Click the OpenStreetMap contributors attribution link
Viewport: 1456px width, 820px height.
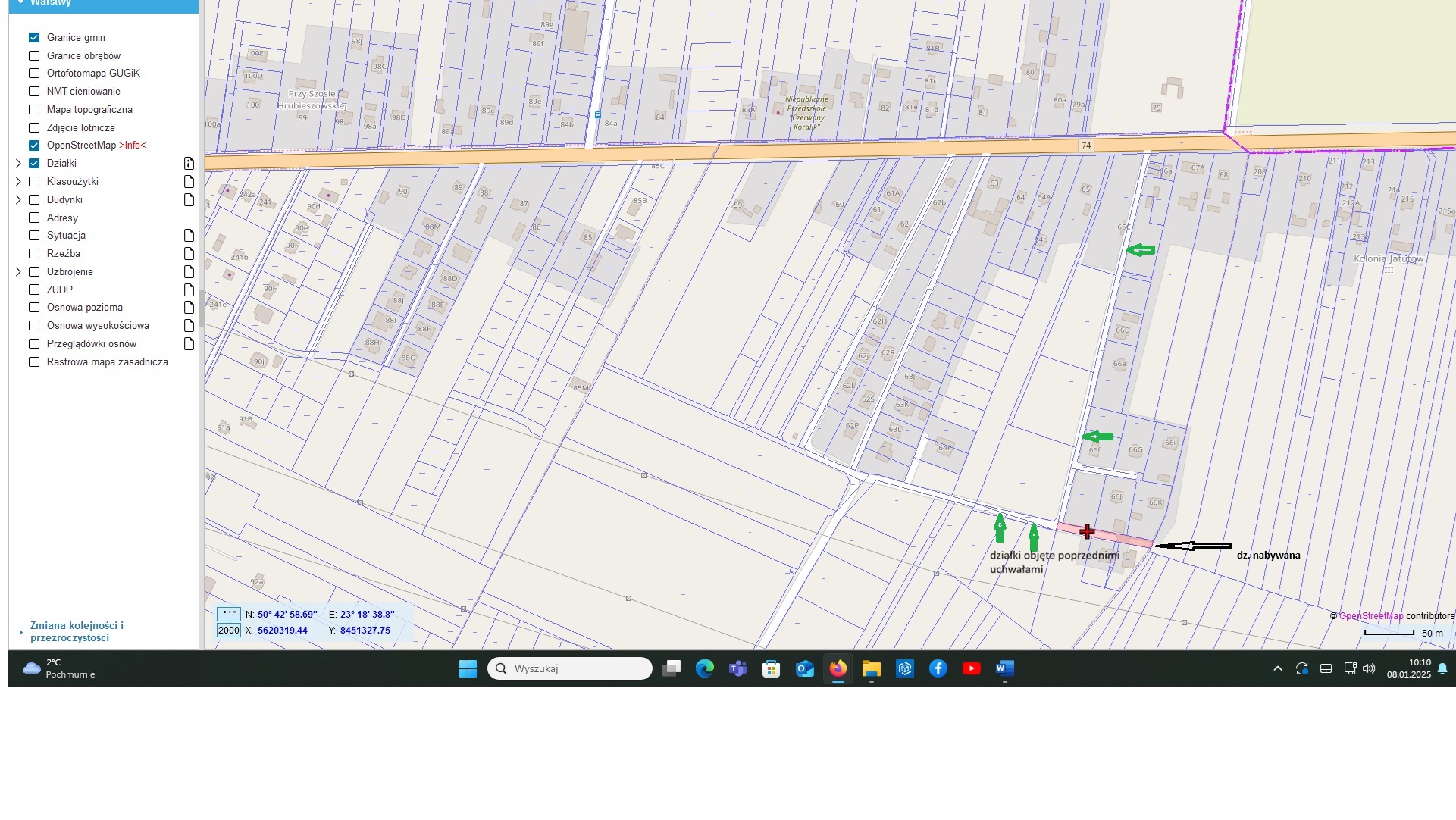[x=1370, y=616]
